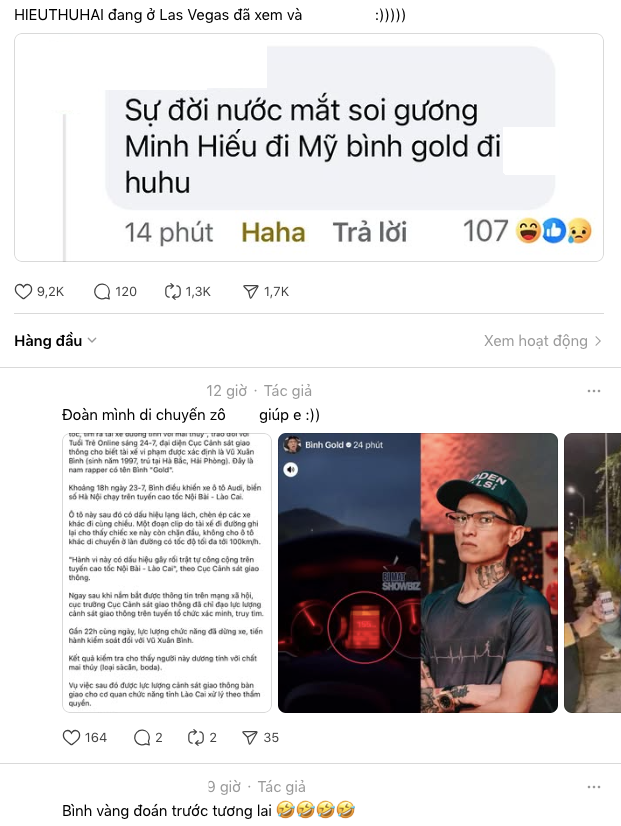This screenshot has height=826, width=621.
Task: View the partially visible third image
Action: 593,573
